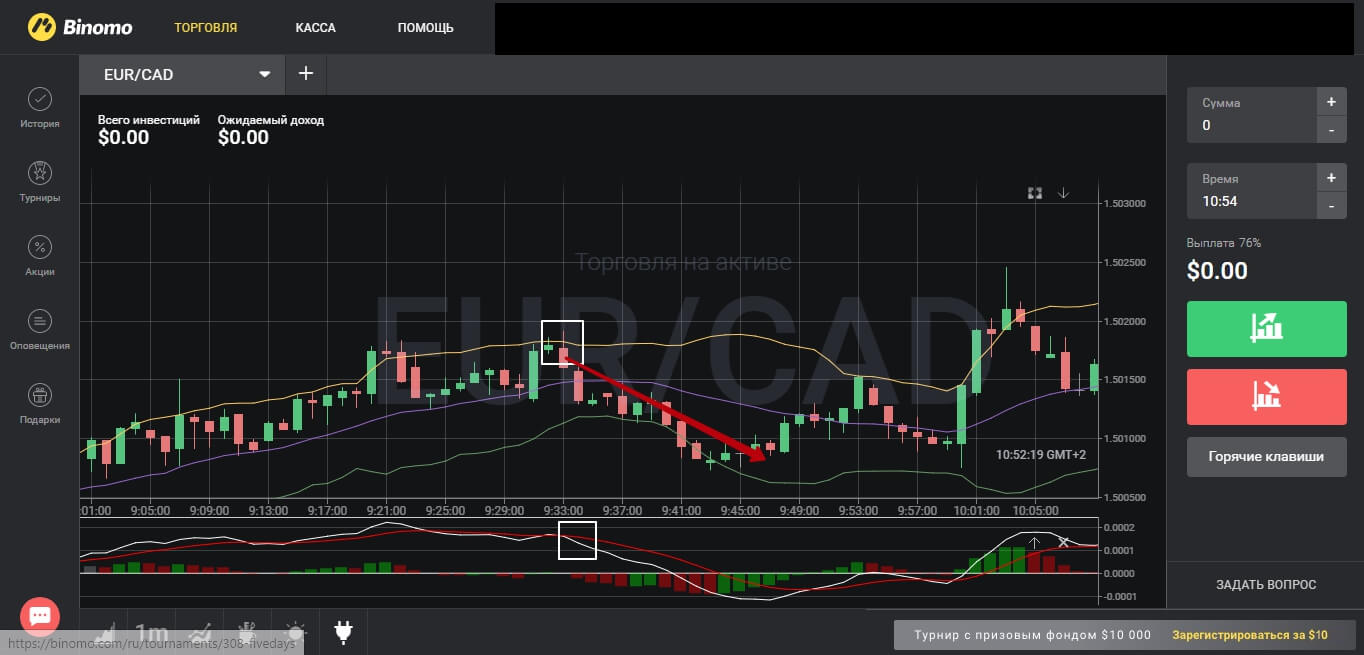Toggle fullscreen mode for the chart

tap(1035, 193)
